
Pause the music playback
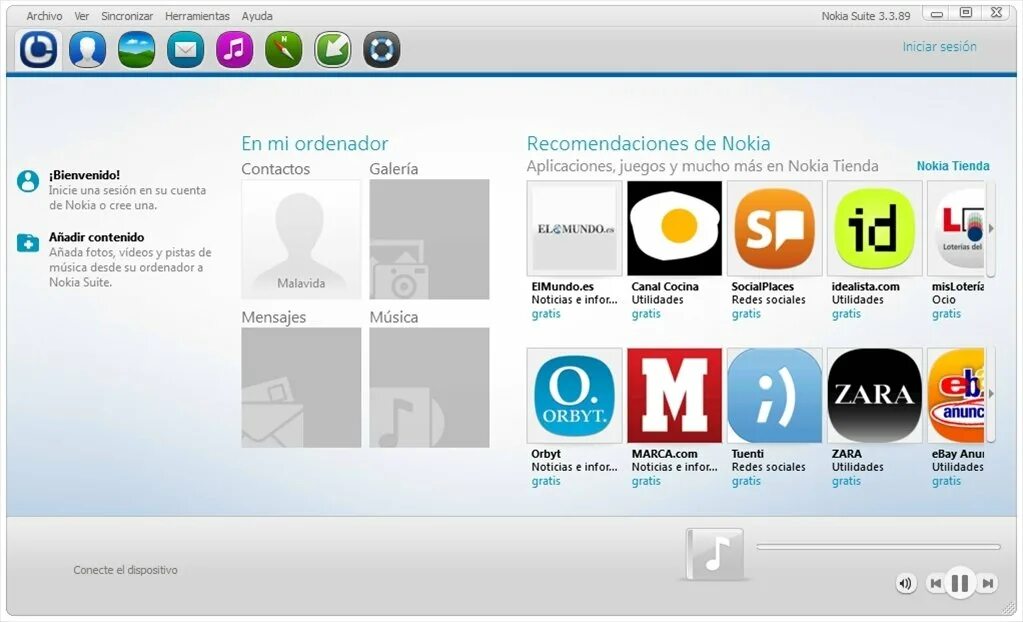960,583
